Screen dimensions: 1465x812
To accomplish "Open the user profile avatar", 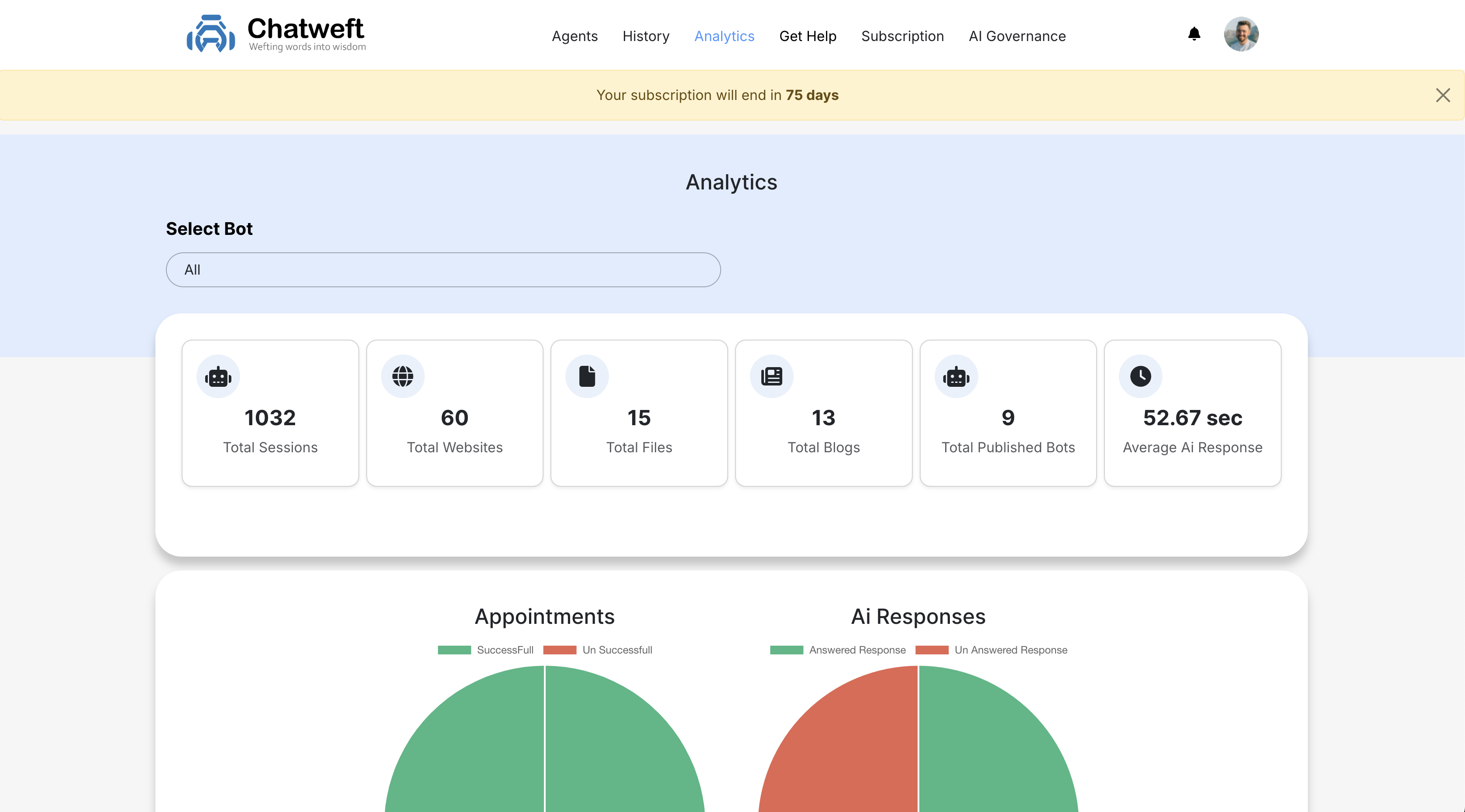I will tap(1241, 34).
